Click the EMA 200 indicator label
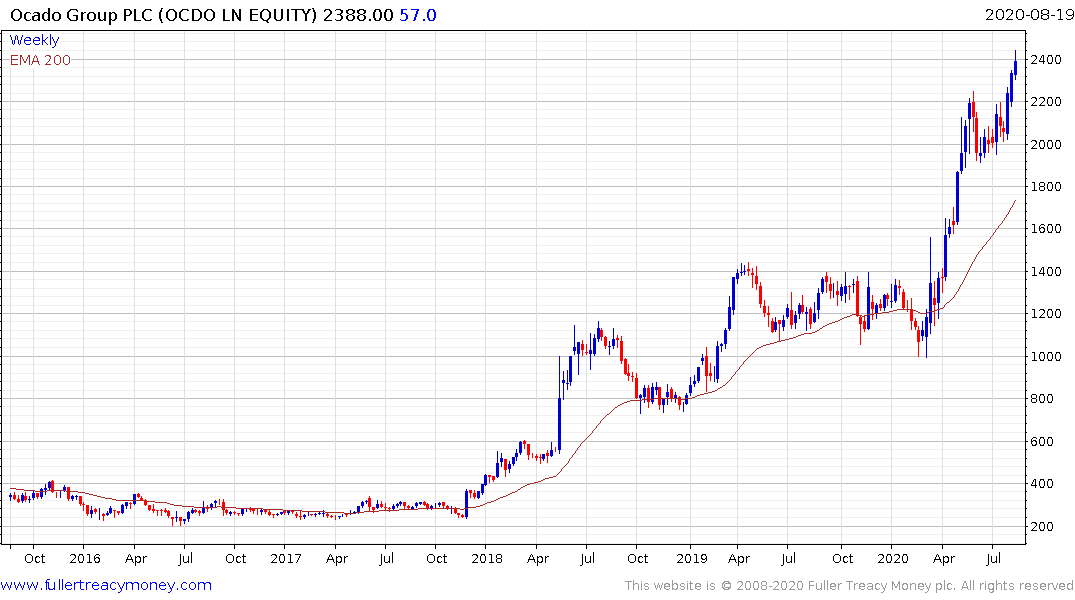This screenshot has height=600, width=1075. [x=40, y=60]
